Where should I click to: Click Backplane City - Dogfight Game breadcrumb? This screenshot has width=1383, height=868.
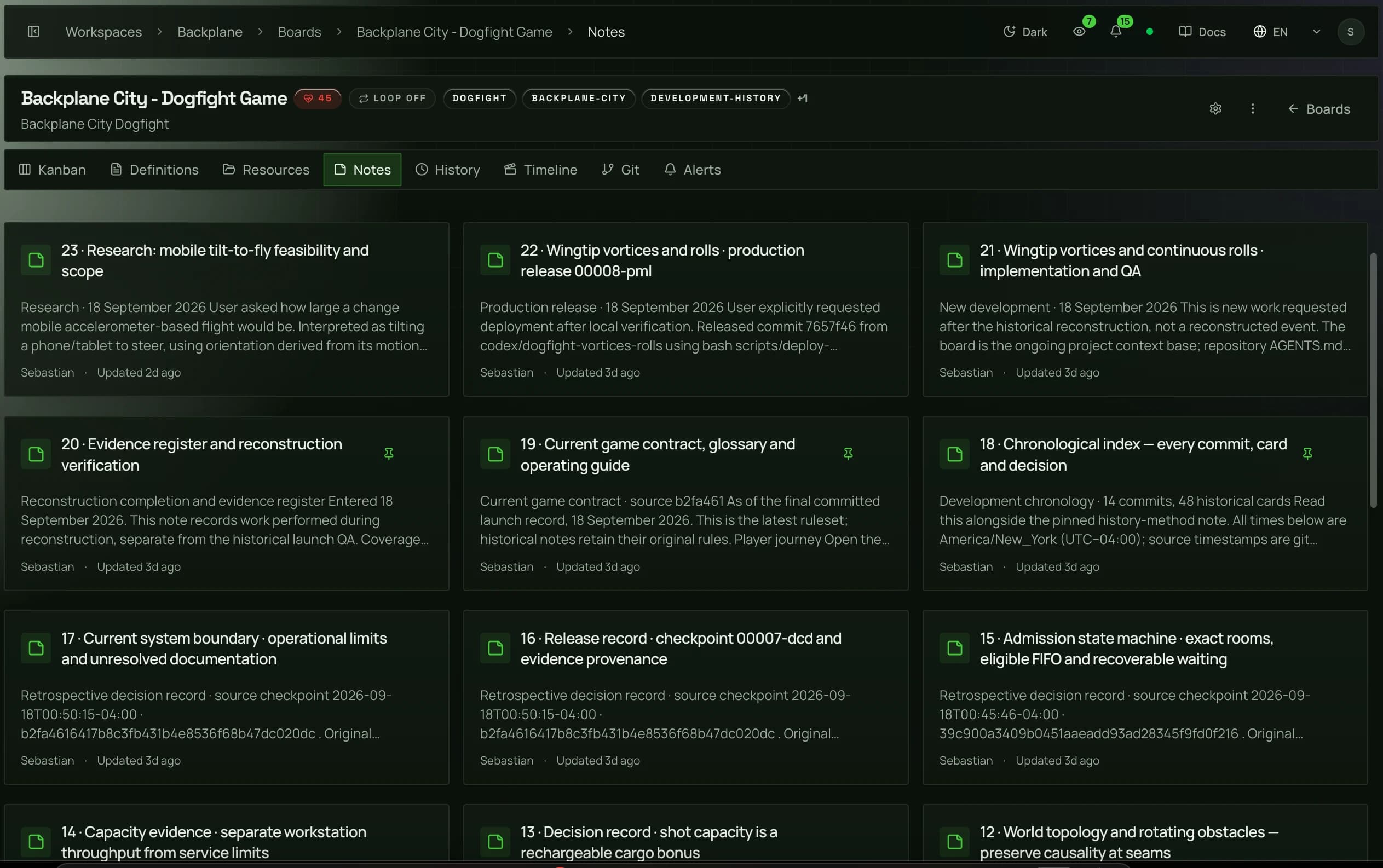(454, 32)
